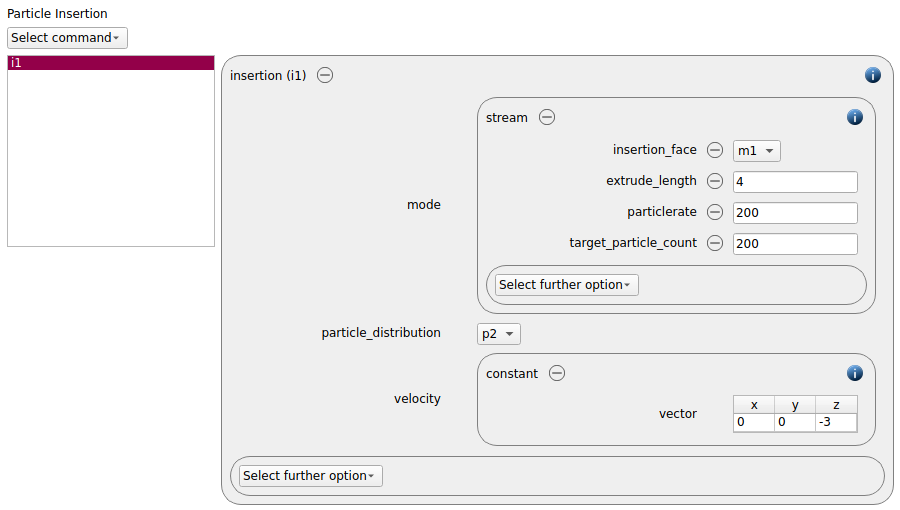Remove target_particle_count option via minus icon
This screenshot has height=510, width=900.
[x=715, y=243]
